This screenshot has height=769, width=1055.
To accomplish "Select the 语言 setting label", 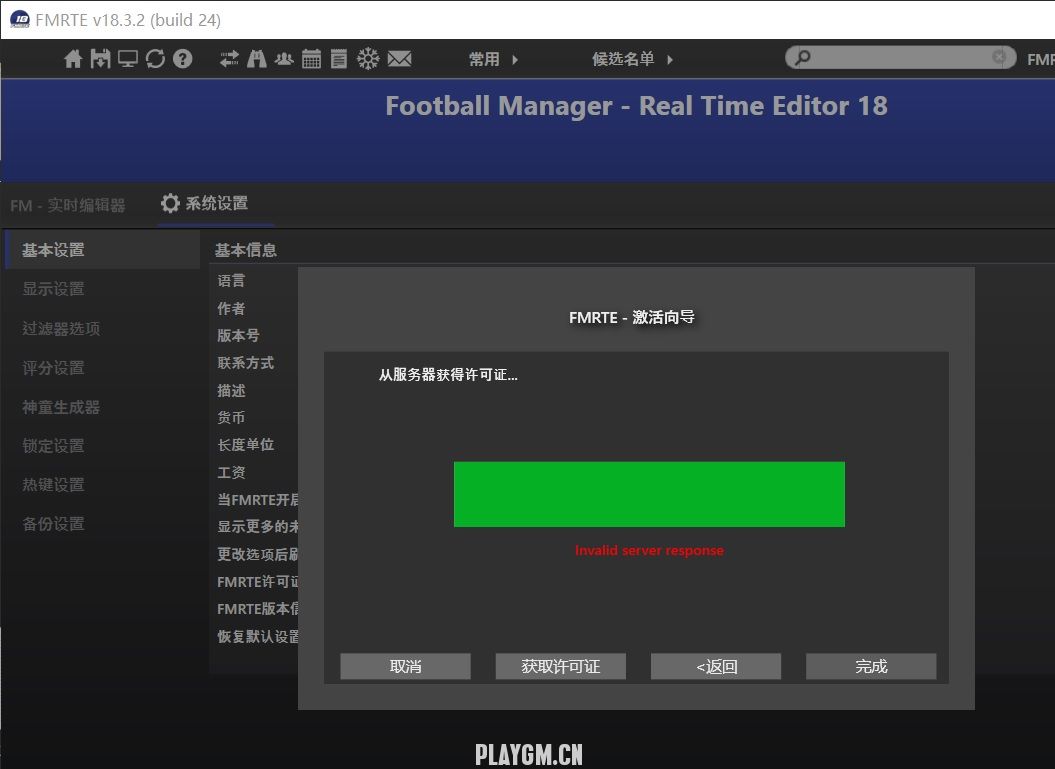I will [231, 281].
